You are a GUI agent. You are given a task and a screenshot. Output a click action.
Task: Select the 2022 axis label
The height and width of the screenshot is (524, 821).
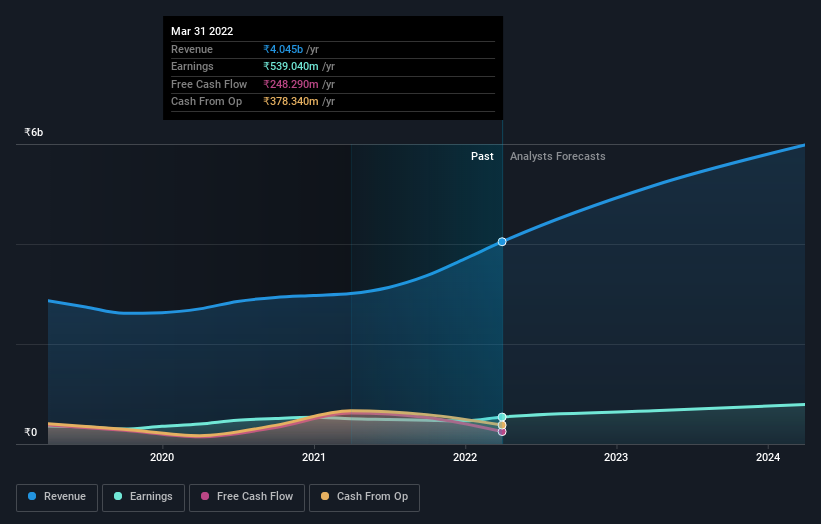click(x=465, y=458)
